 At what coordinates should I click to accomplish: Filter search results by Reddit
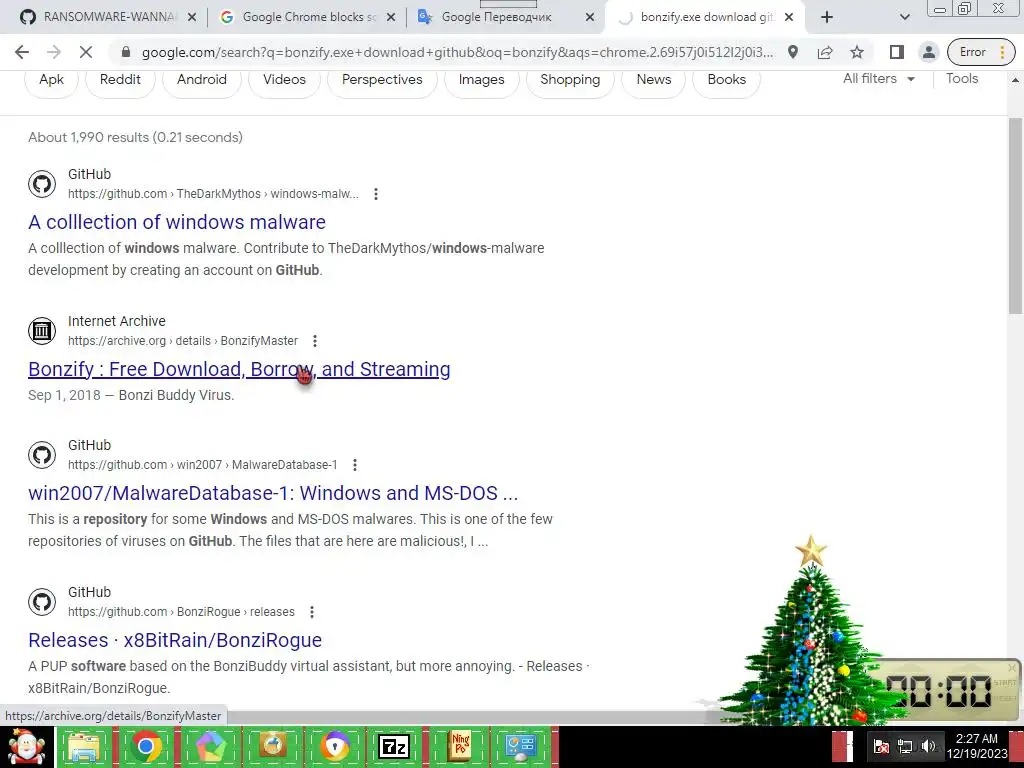[x=120, y=80]
